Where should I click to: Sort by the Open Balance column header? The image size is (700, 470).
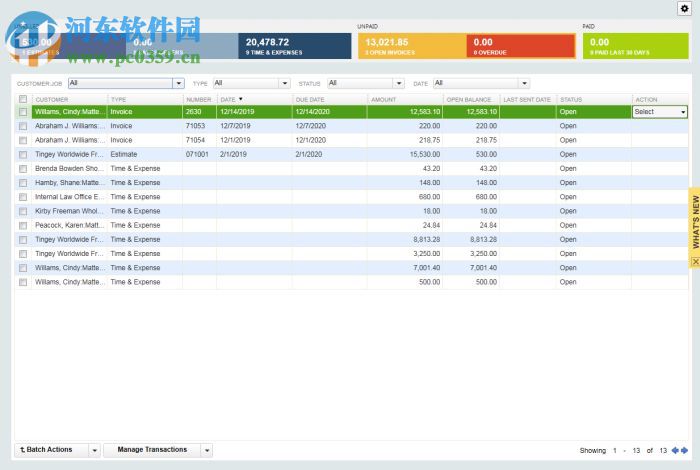coord(469,100)
